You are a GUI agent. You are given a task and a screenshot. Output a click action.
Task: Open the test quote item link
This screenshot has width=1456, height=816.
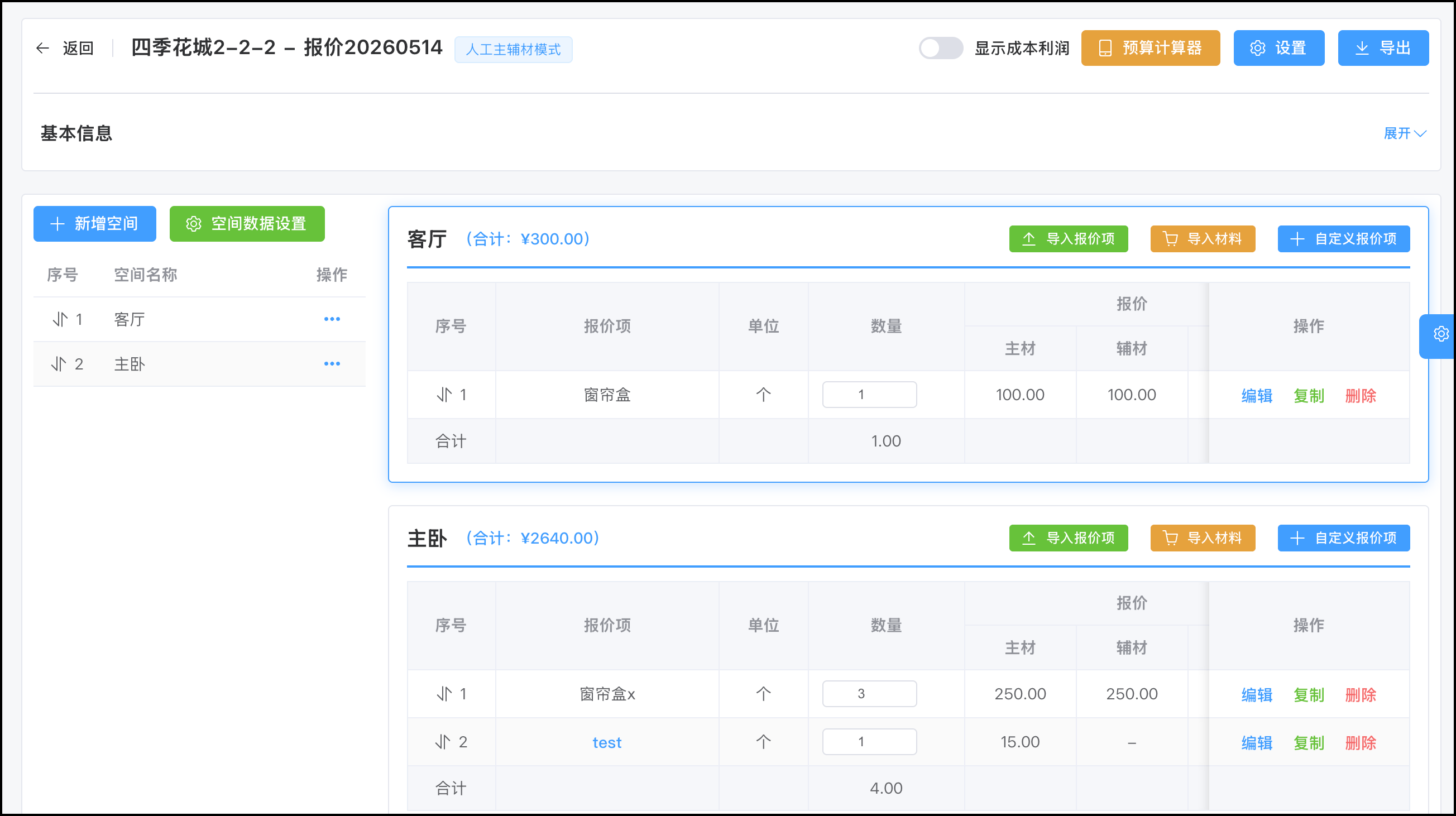[607, 742]
